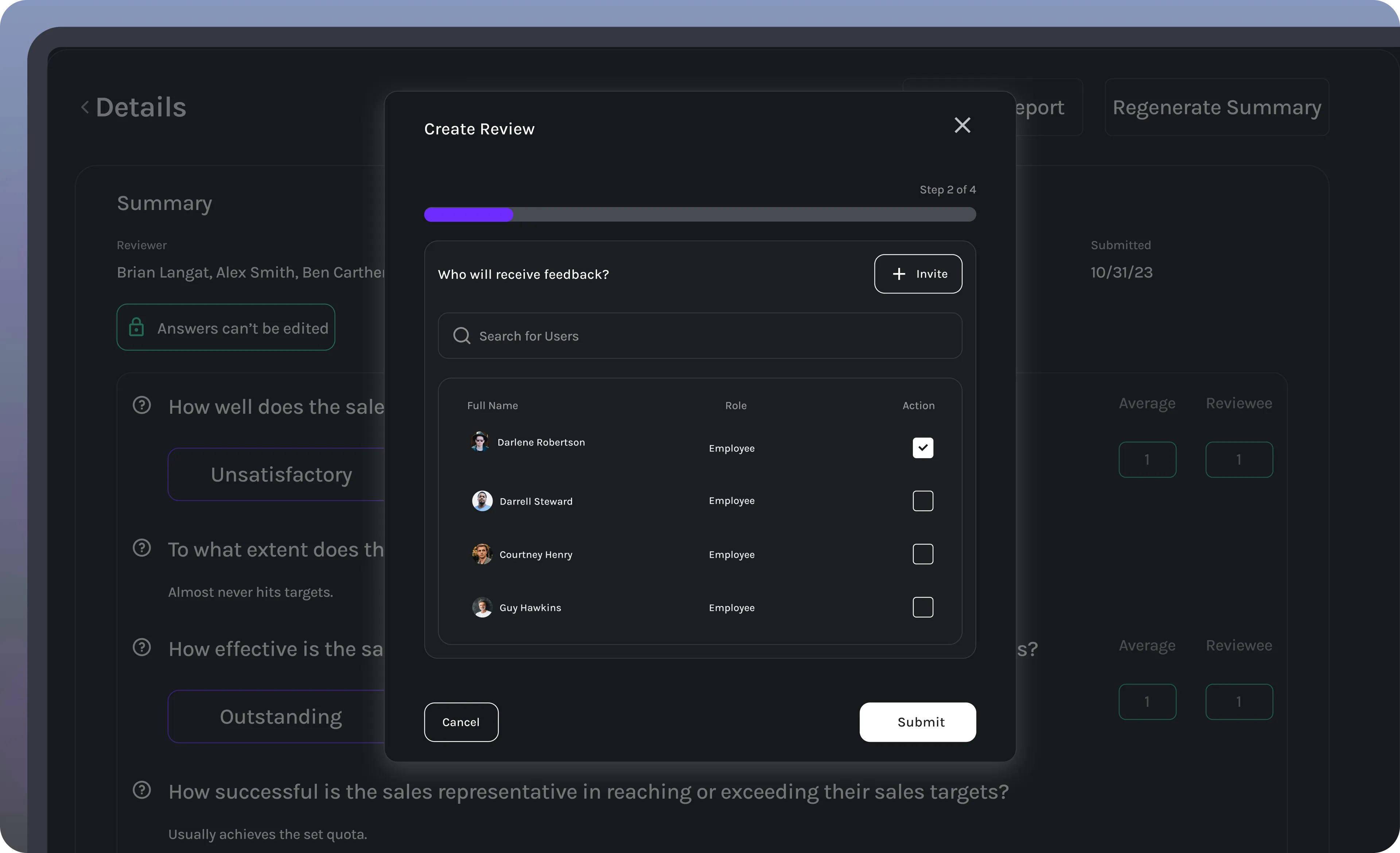Click the plus icon in Invite button
The height and width of the screenshot is (853, 1400).
coord(899,274)
